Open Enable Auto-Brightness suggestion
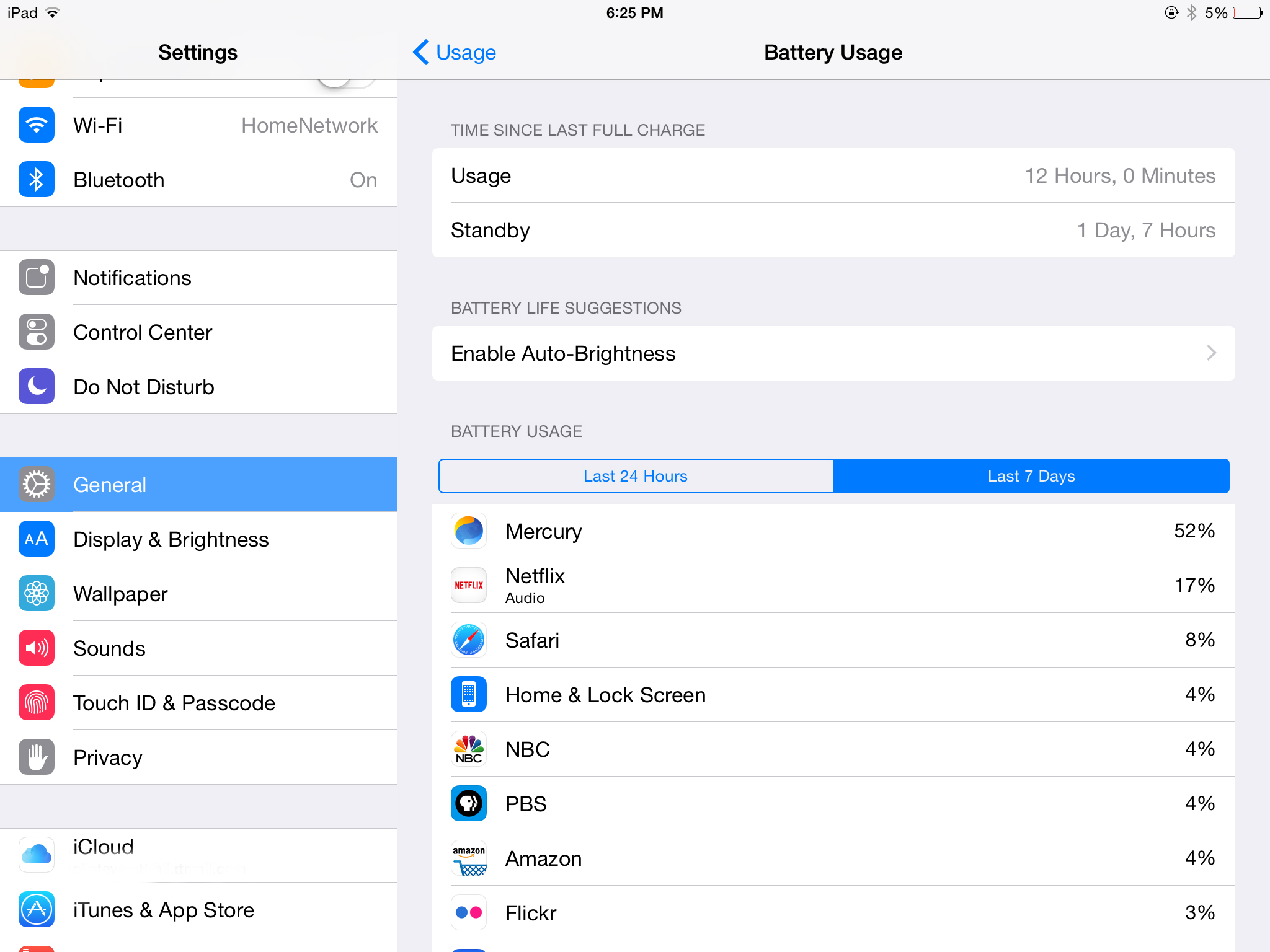This screenshot has width=1270, height=952. [x=833, y=353]
